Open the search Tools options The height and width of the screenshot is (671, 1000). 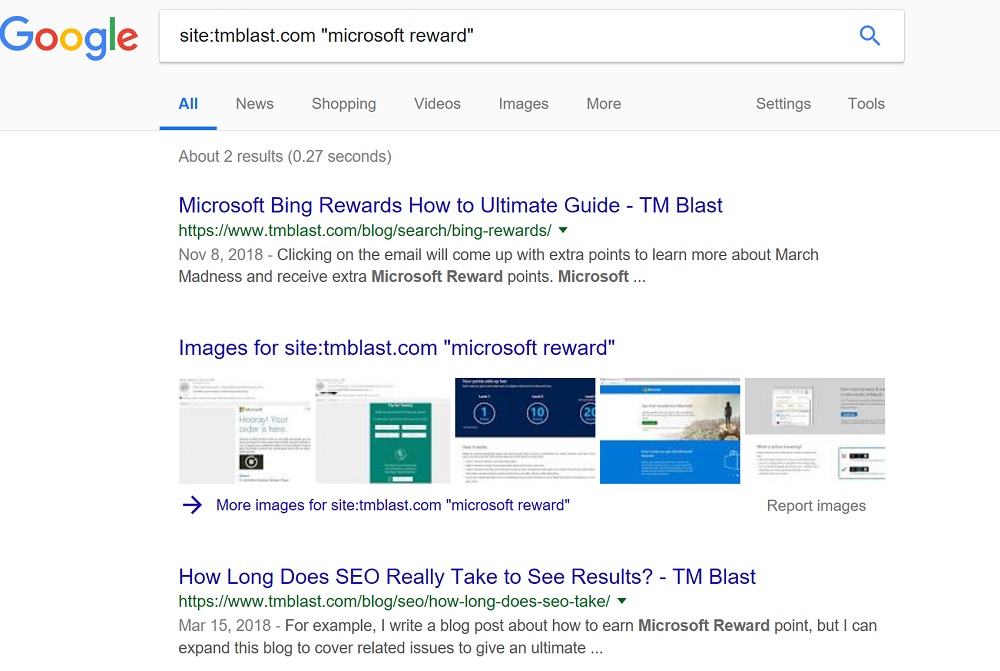[866, 104]
